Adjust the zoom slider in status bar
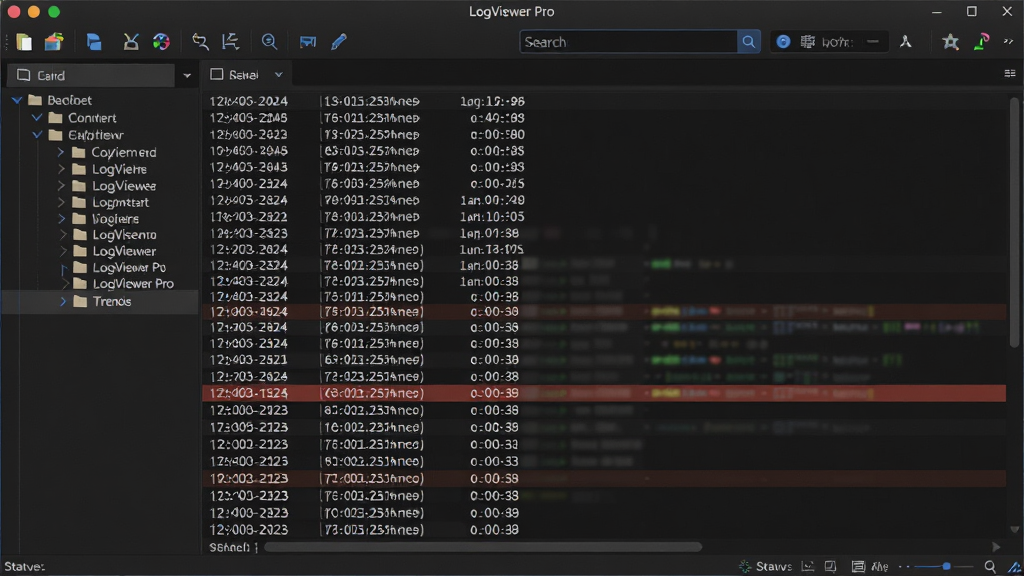The image size is (1024, 576). [946, 567]
